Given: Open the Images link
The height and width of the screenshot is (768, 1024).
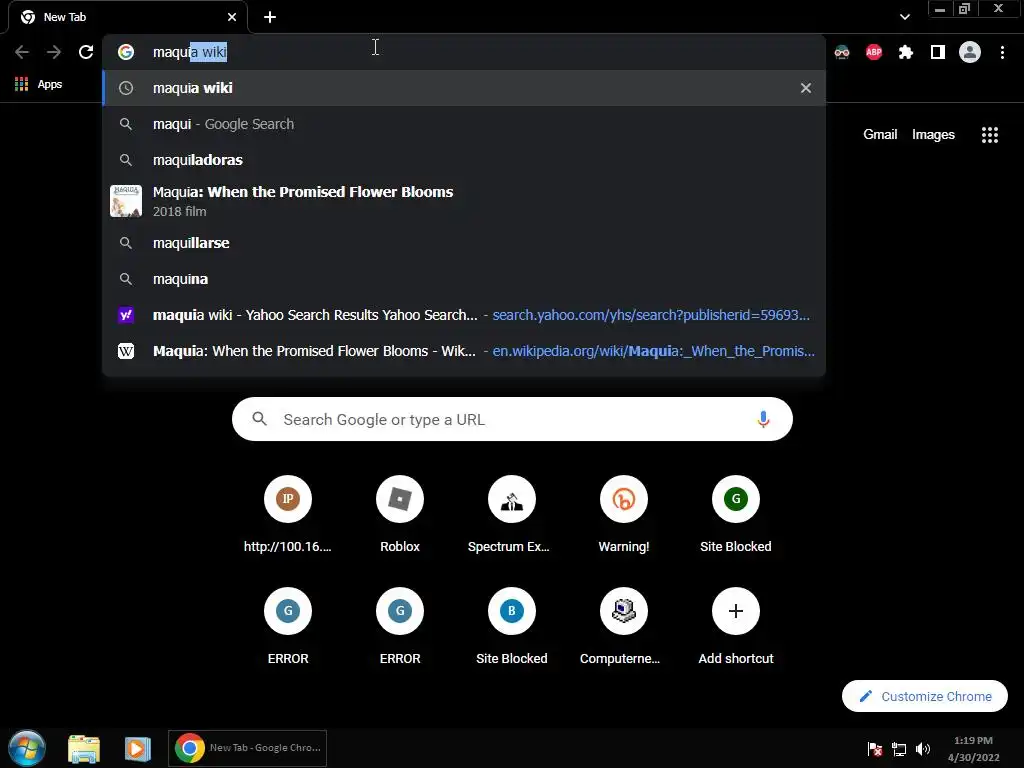Looking at the screenshot, I should click(933, 135).
